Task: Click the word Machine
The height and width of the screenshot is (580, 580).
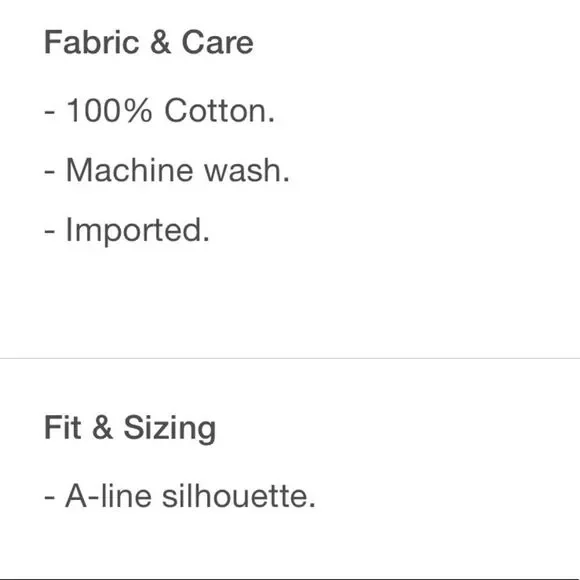Action: (x=129, y=170)
